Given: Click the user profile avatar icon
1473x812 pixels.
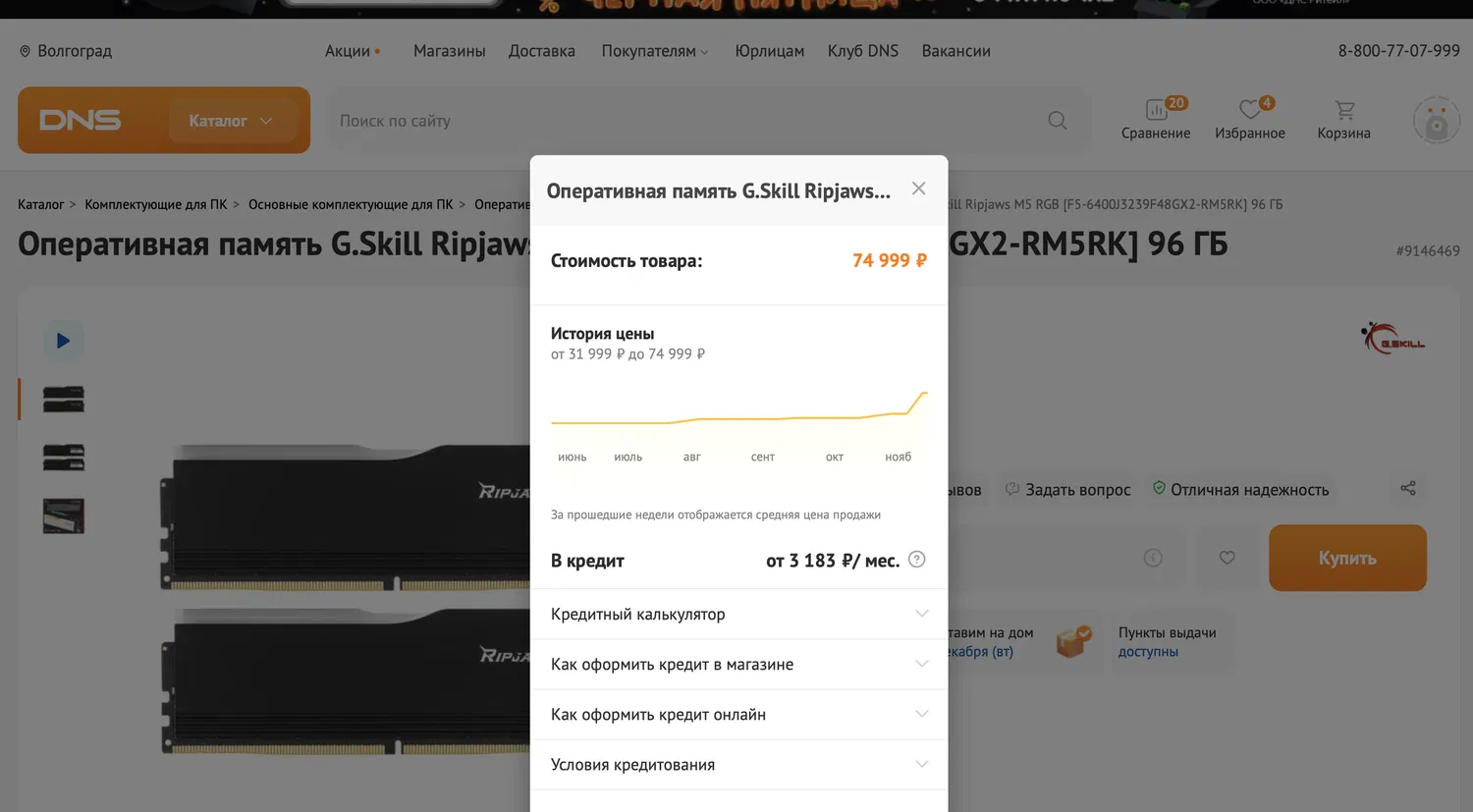Looking at the screenshot, I should (1437, 121).
